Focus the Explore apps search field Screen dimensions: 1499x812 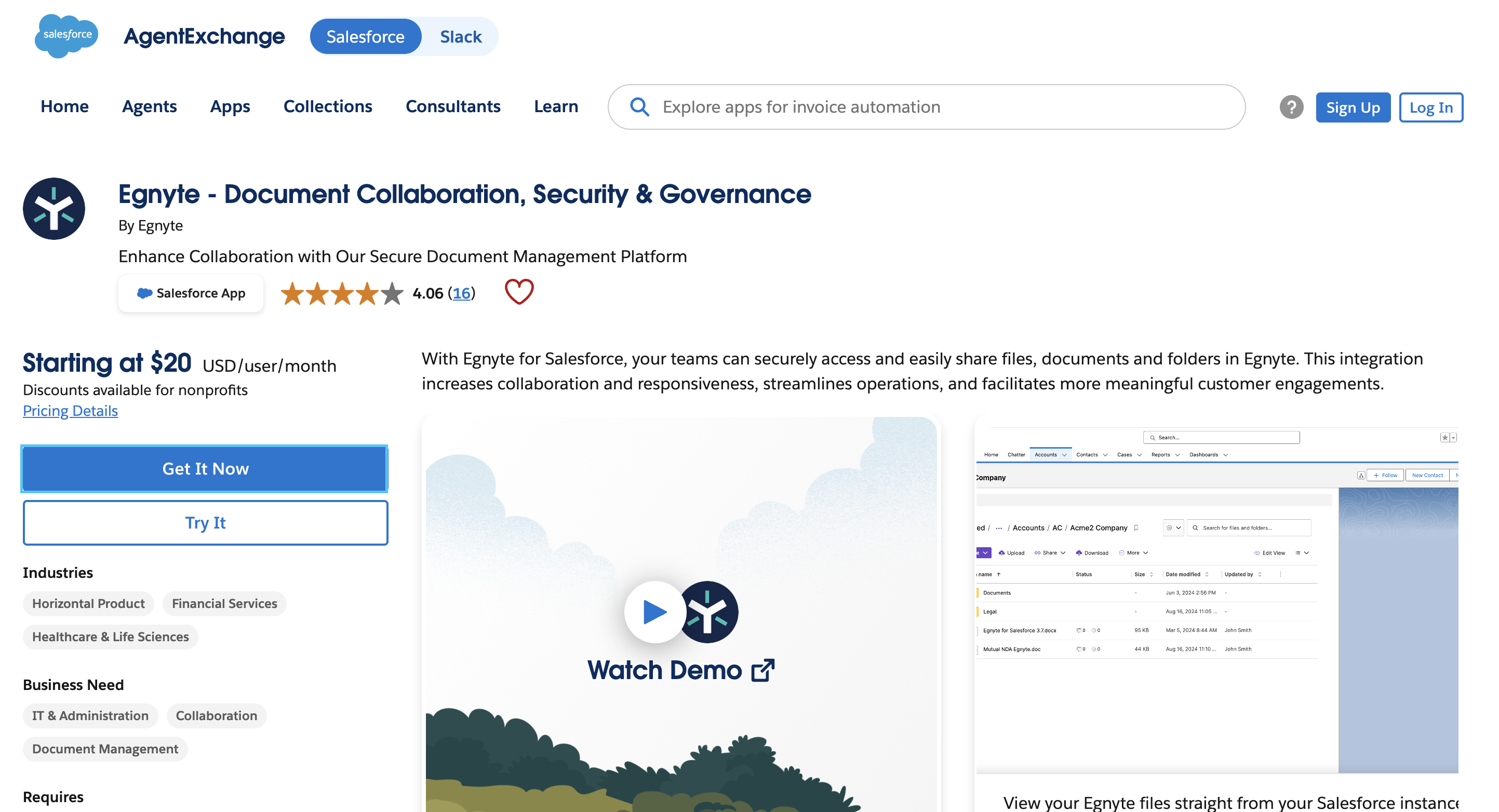(927, 107)
